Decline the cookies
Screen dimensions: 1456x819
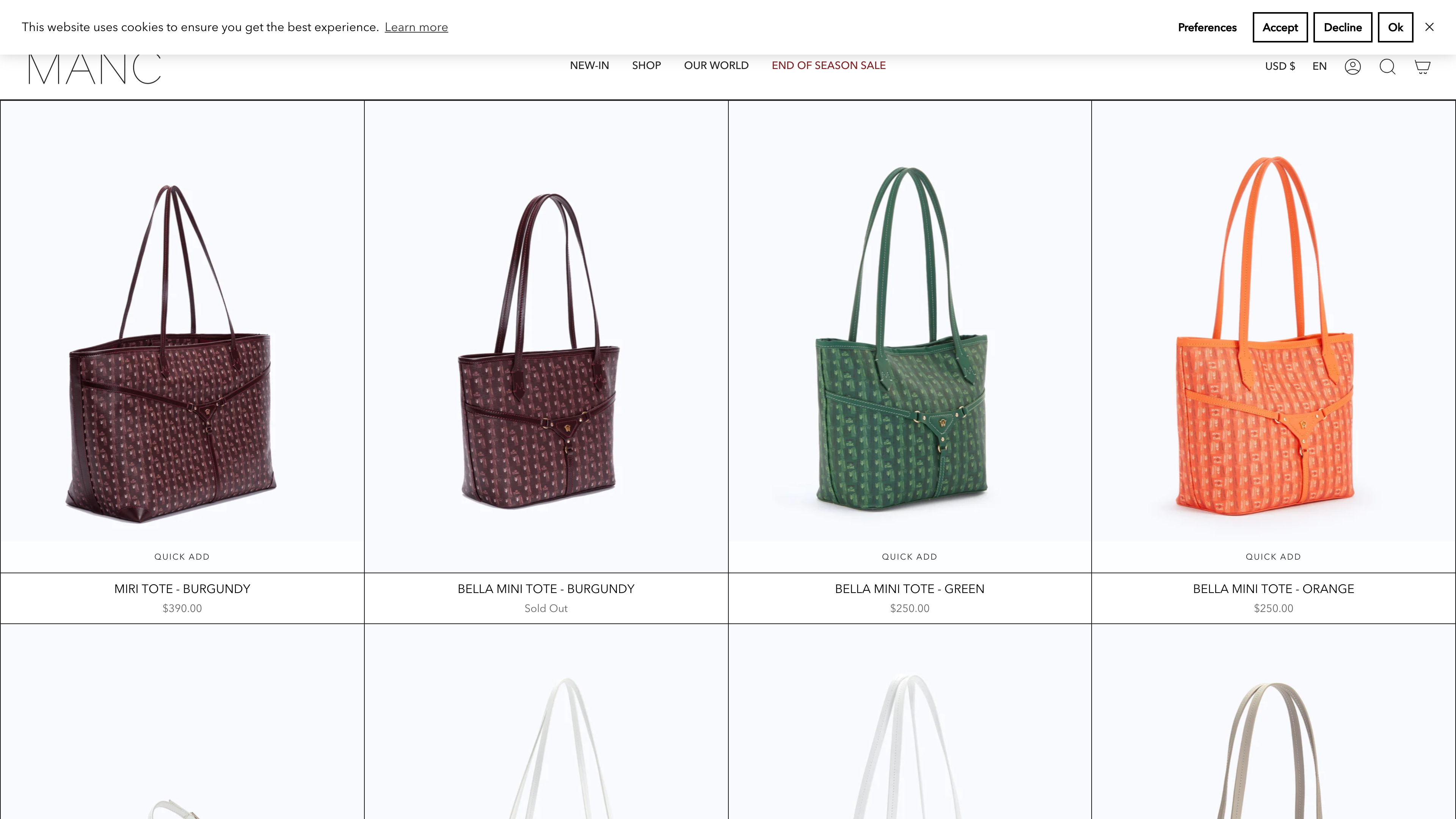coord(1342,27)
